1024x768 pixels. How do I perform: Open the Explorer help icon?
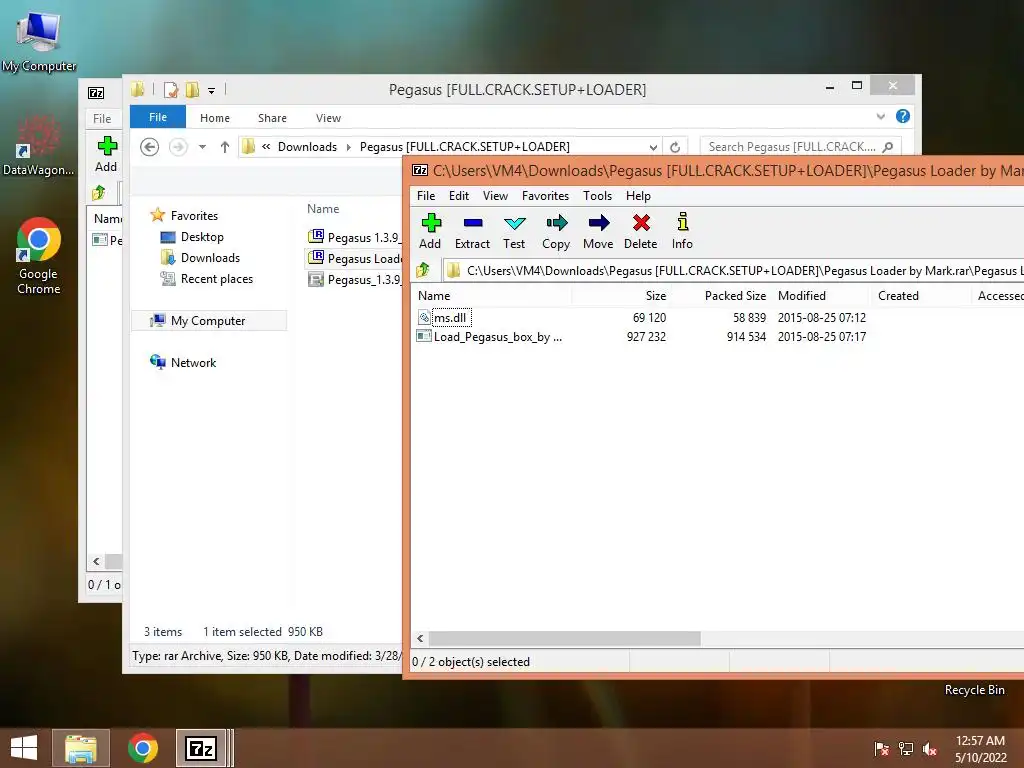point(903,116)
